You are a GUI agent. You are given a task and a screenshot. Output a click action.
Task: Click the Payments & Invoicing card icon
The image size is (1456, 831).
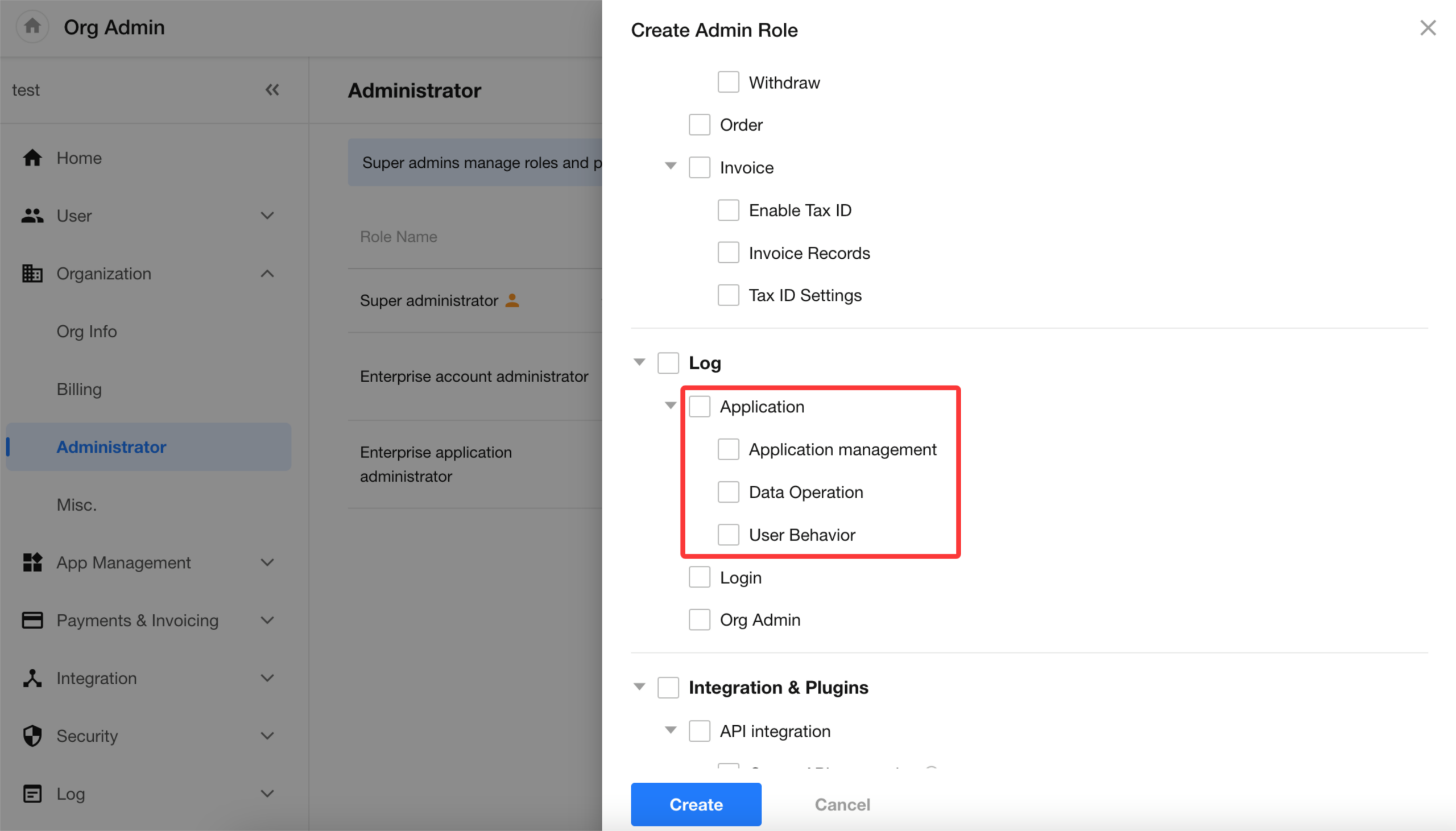[x=32, y=620]
